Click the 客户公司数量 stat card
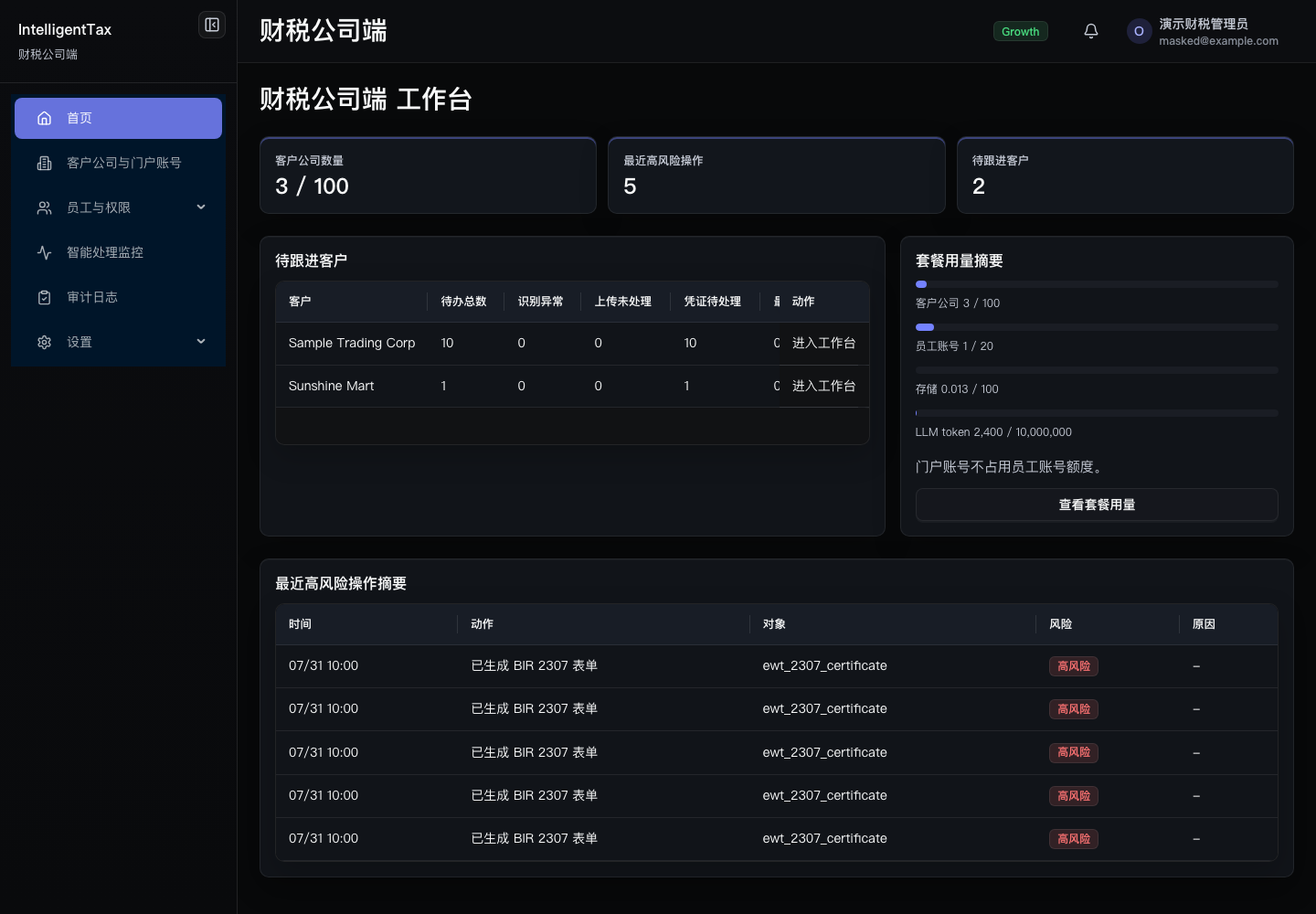 click(428, 175)
